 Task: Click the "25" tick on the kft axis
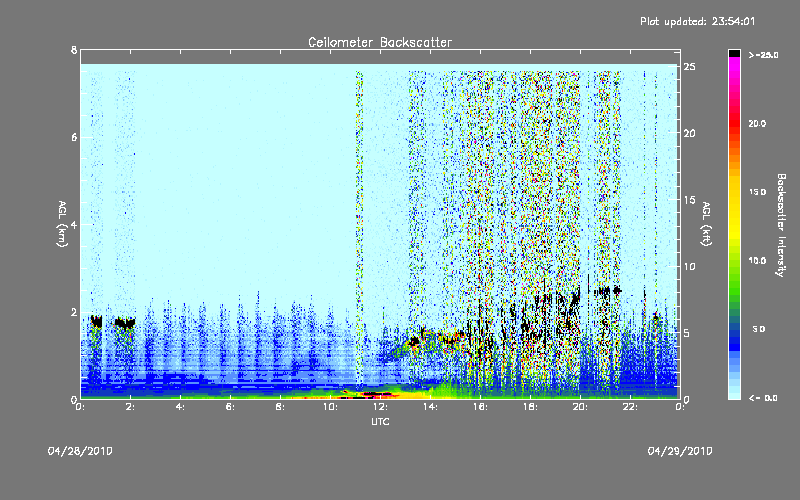tap(689, 67)
